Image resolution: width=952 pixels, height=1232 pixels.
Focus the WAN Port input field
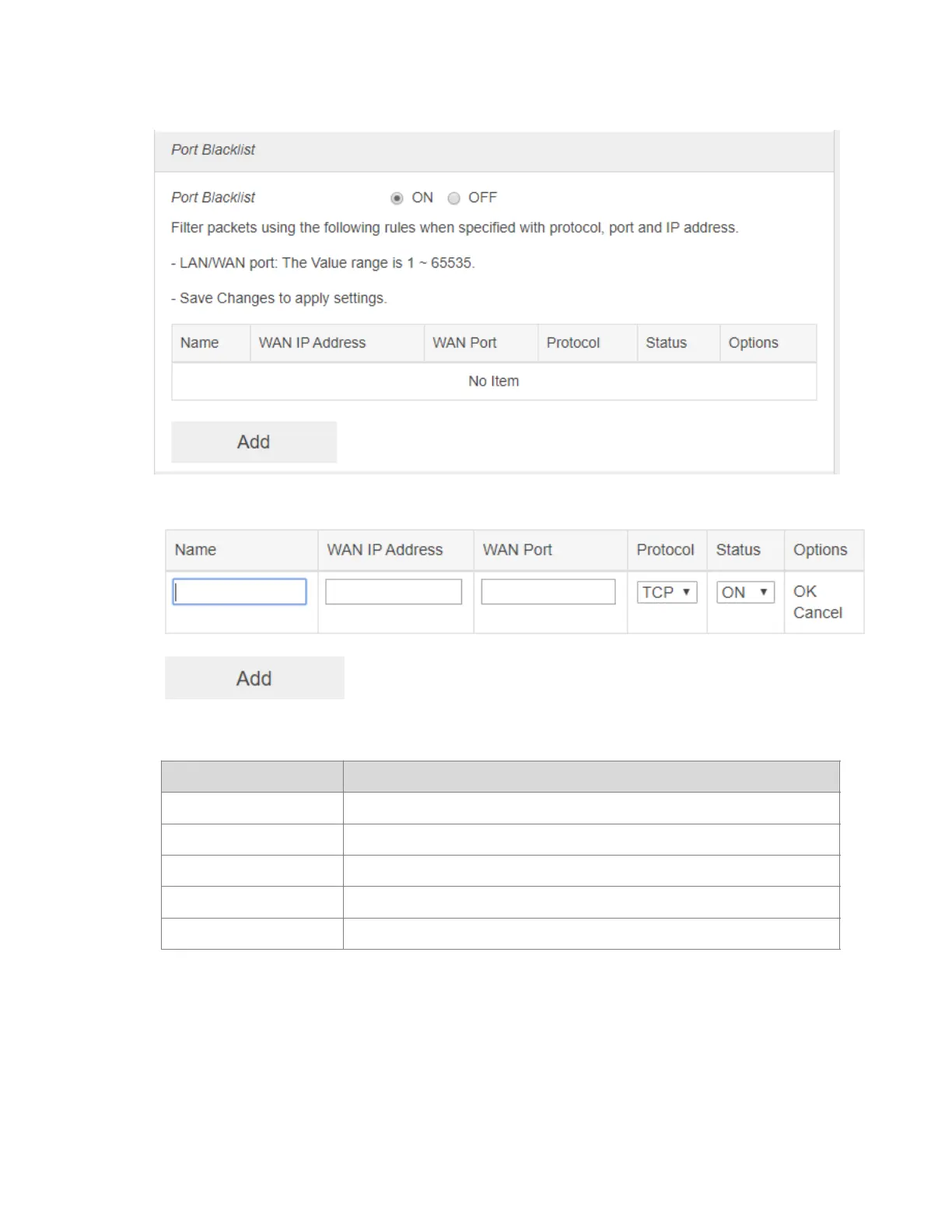(x=548, y=592)
